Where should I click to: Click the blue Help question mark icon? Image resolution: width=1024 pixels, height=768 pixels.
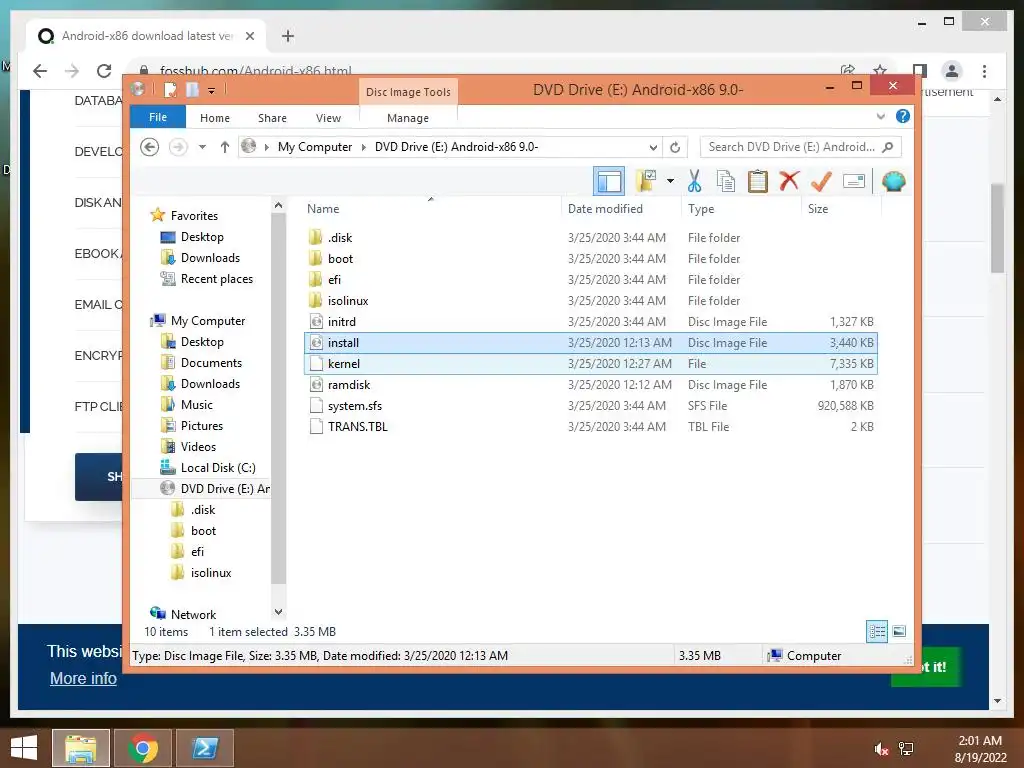pos(903,116)
